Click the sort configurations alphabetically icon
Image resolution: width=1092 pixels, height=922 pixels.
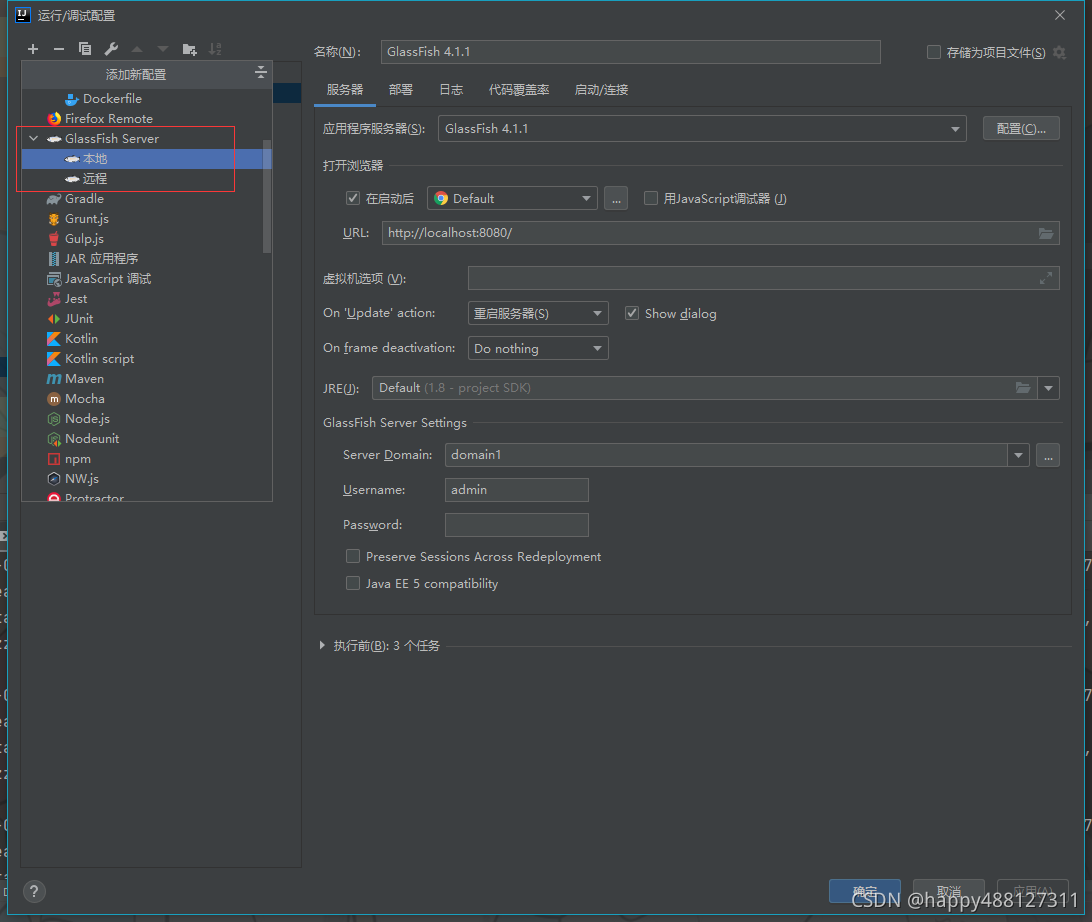click(215, 49)
